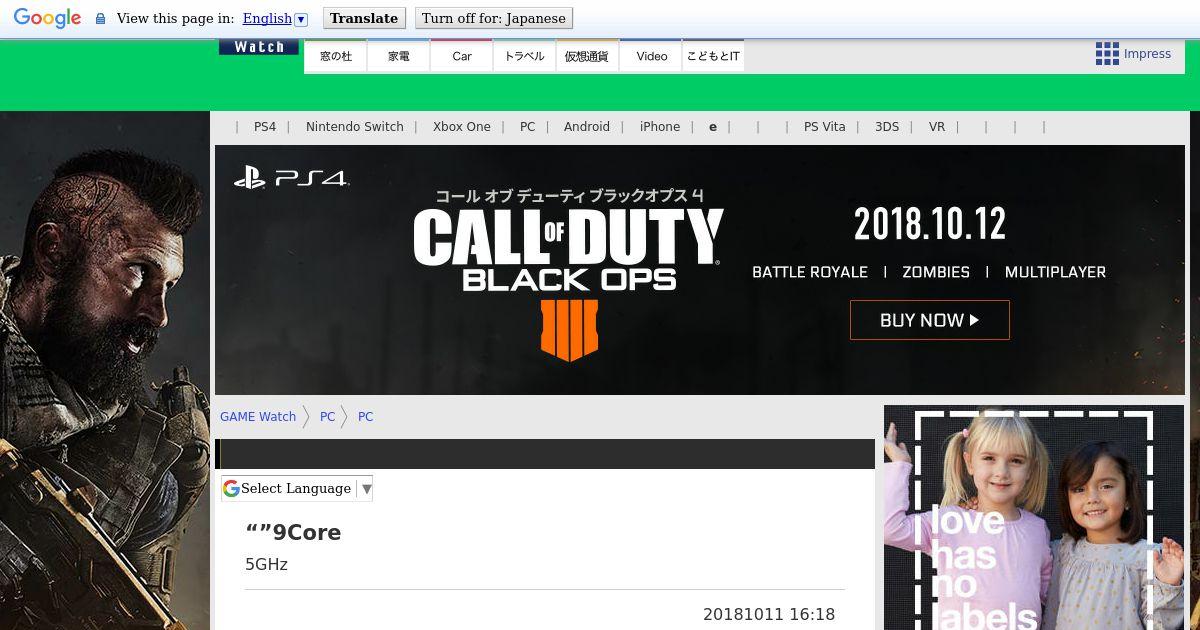Open the 窓の杜 tab
The width and height of the screenshot is (1200, 630).
(x=336, y=56)
